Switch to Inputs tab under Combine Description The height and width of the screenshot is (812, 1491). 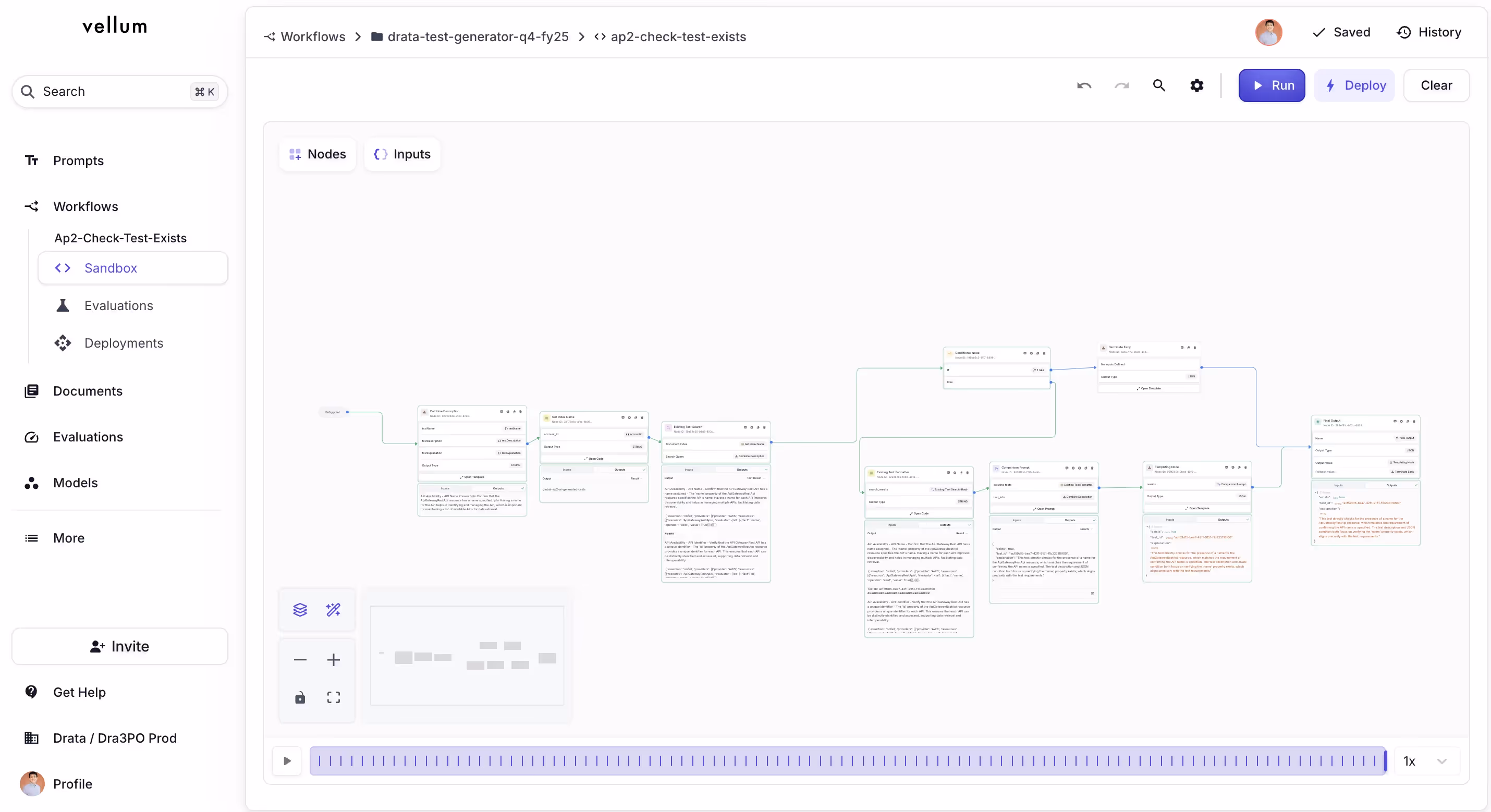(x=445, y=488)
